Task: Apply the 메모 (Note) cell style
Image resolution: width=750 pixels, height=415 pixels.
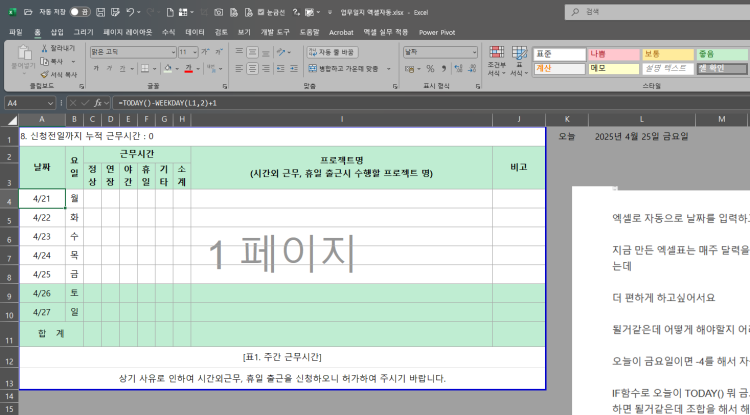Action: [614, 68]
